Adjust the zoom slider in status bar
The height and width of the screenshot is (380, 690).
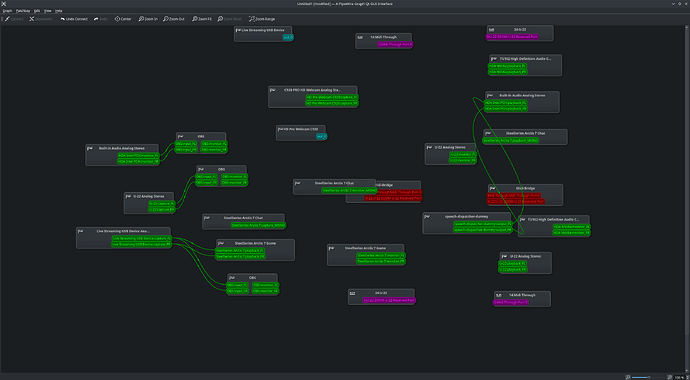(x=649, y=377)
